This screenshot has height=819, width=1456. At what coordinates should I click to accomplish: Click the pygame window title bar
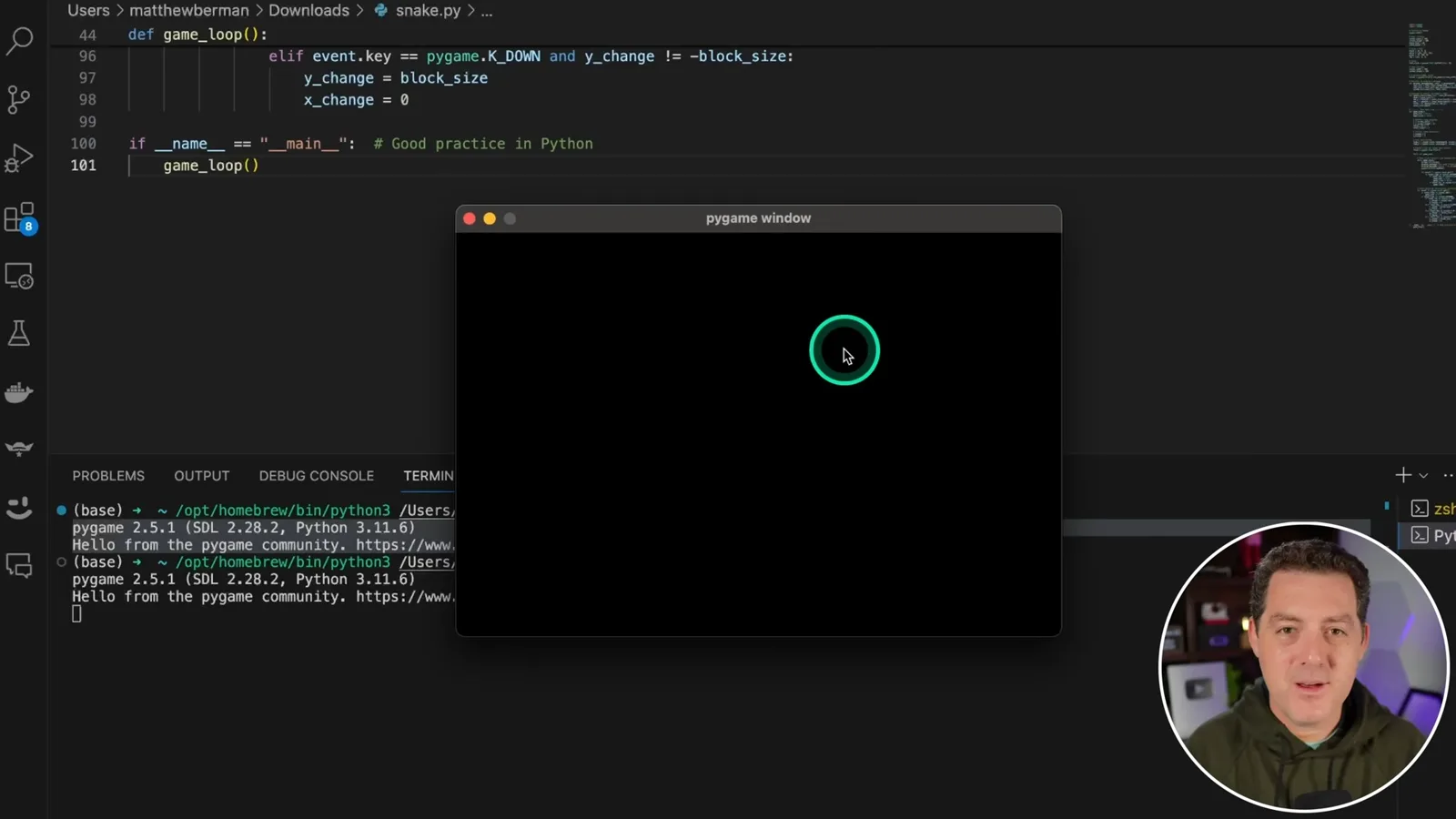click(x=758, y=218)
